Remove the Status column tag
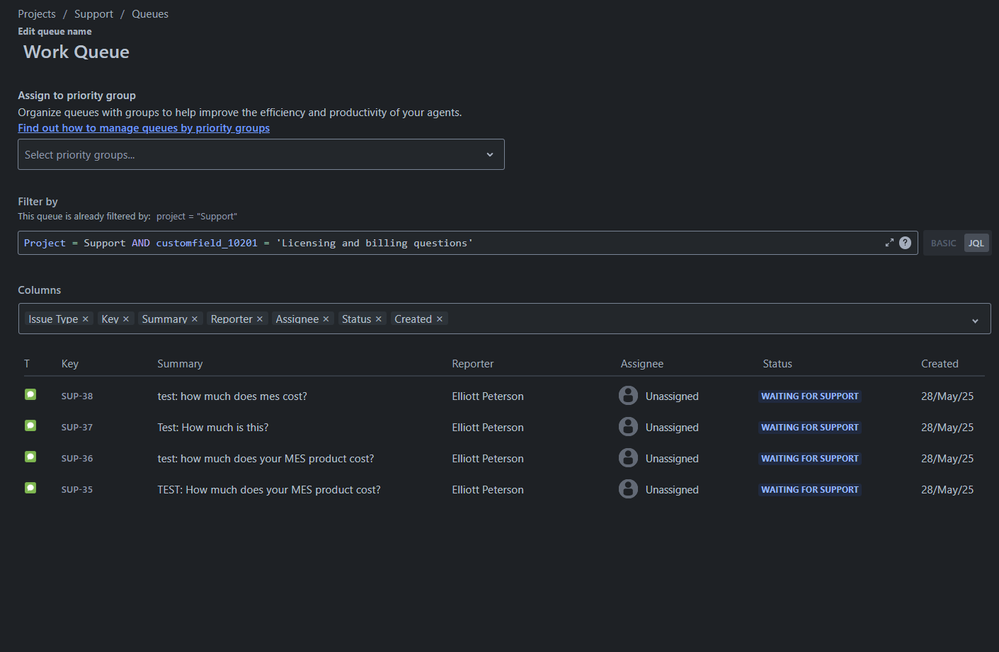Screen dimensions: 999x652 (x=378, y=319)
